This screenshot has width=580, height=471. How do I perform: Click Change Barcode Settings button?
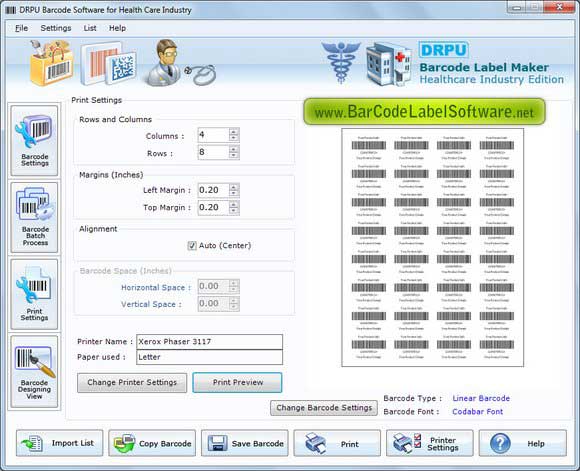324,408
